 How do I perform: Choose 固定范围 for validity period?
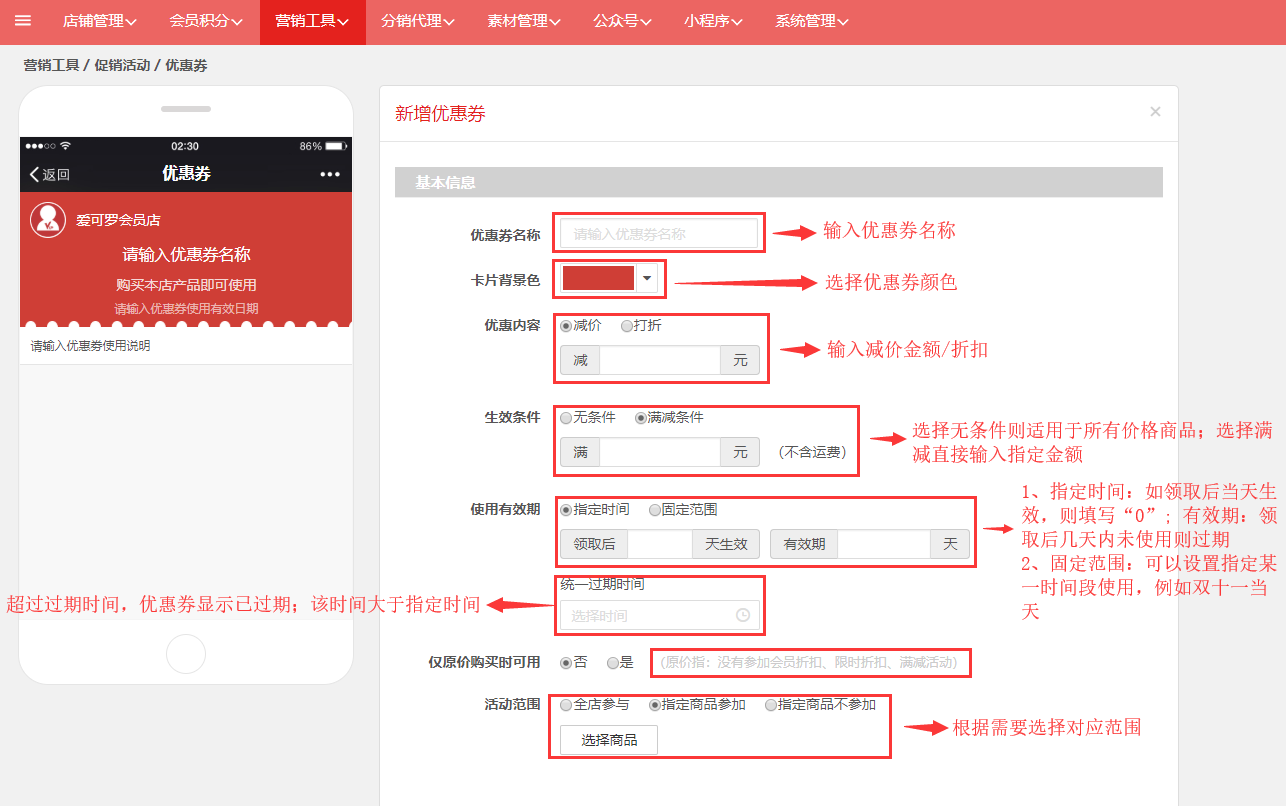pos(655,510)
